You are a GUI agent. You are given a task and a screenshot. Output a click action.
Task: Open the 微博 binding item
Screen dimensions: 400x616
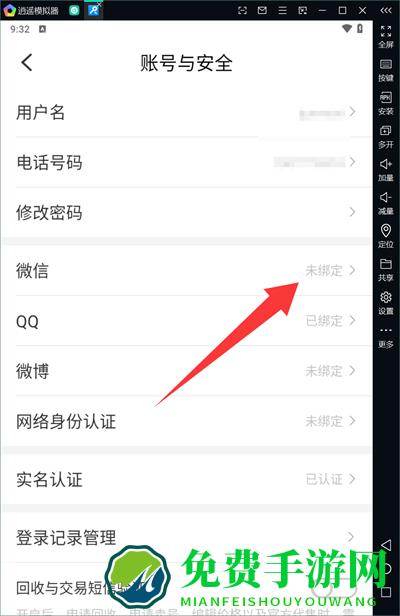pos(186,371)
